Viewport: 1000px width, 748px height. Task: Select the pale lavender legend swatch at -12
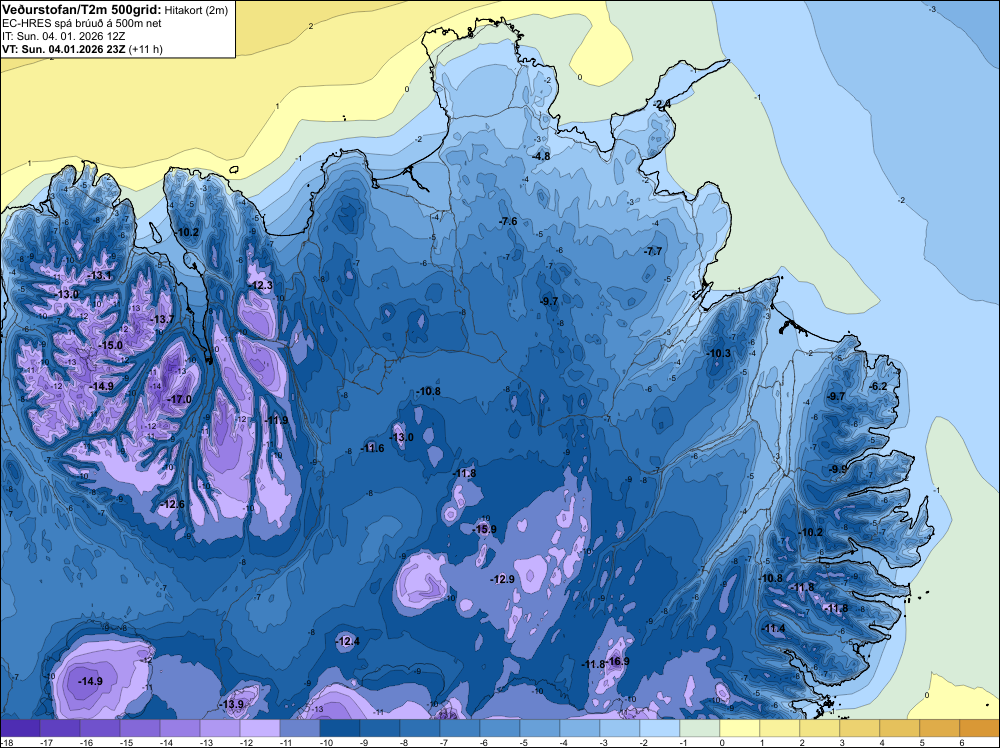click(x=260, y=728)
